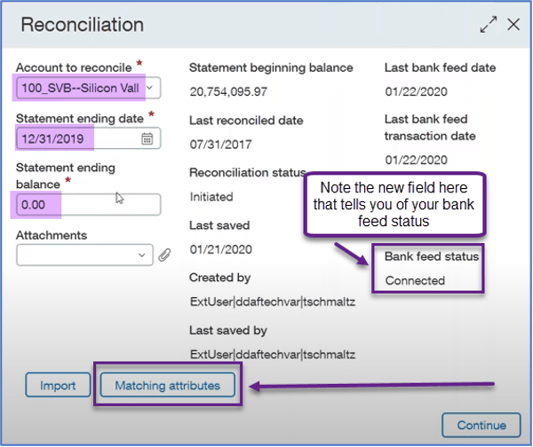Select the 01/22/2020 value under Last bank feed date
The height and width of the screenshot is (447, 533).
(416, 92)
